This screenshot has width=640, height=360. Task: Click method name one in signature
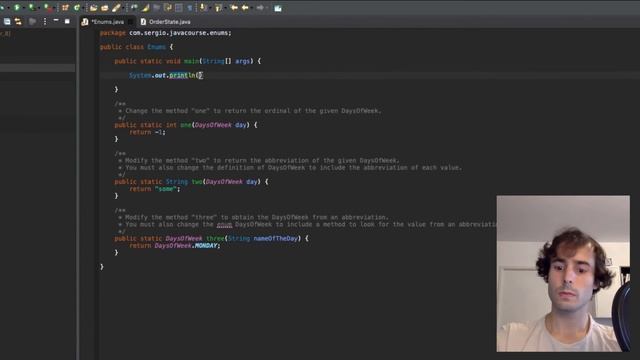coord(186,125)
